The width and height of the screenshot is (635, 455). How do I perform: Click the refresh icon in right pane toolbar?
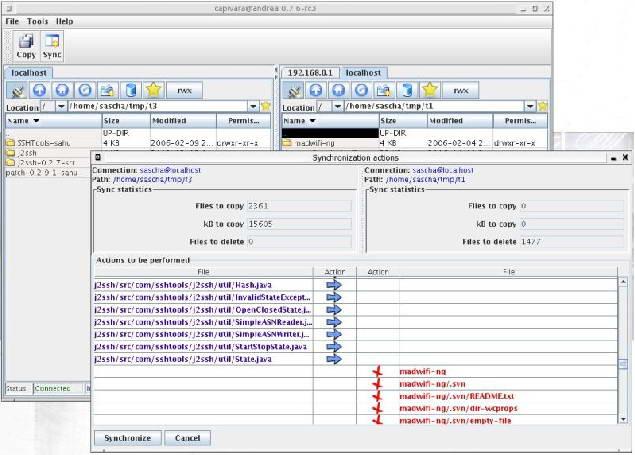(361, 90)
